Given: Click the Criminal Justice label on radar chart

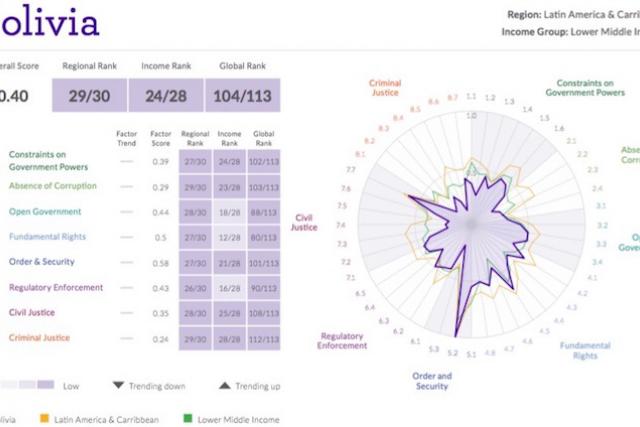Looking at the screenshot, I should [x=385, y=88].
